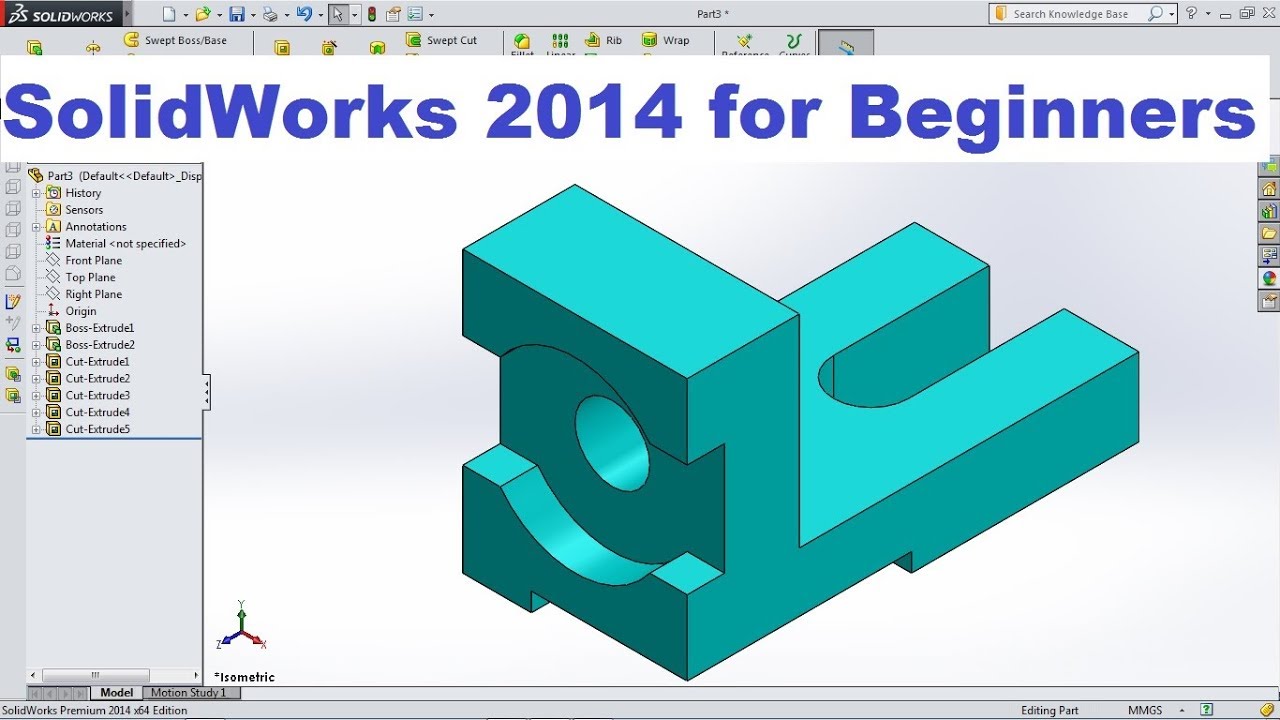Click the MMGS unit system status
1280x720 pixels.
pos(1145,710)
